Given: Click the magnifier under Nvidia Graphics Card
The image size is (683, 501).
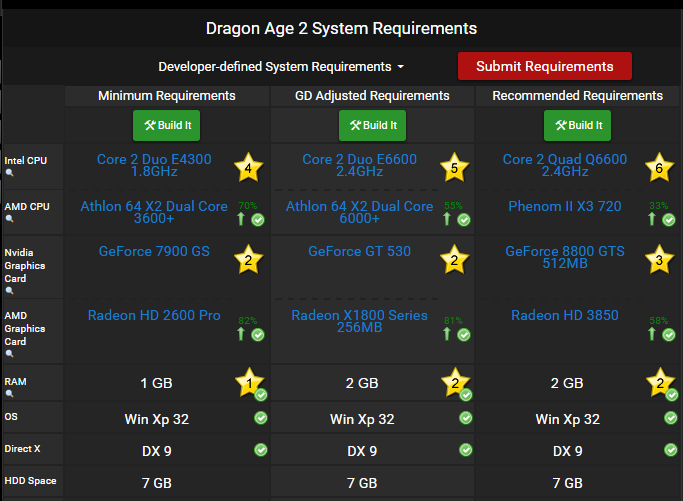Looking at the screenshot, I should pyautogui.click(x=9, y=291).
